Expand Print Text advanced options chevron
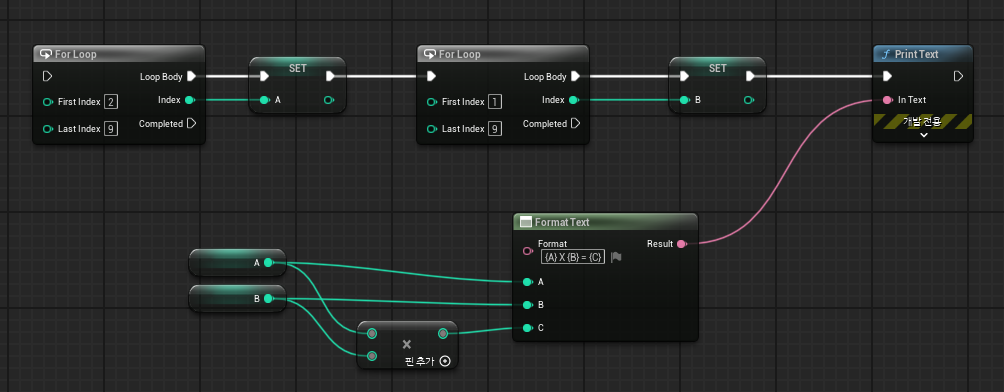Screen dimensions: 1004x392 [923, 135]
